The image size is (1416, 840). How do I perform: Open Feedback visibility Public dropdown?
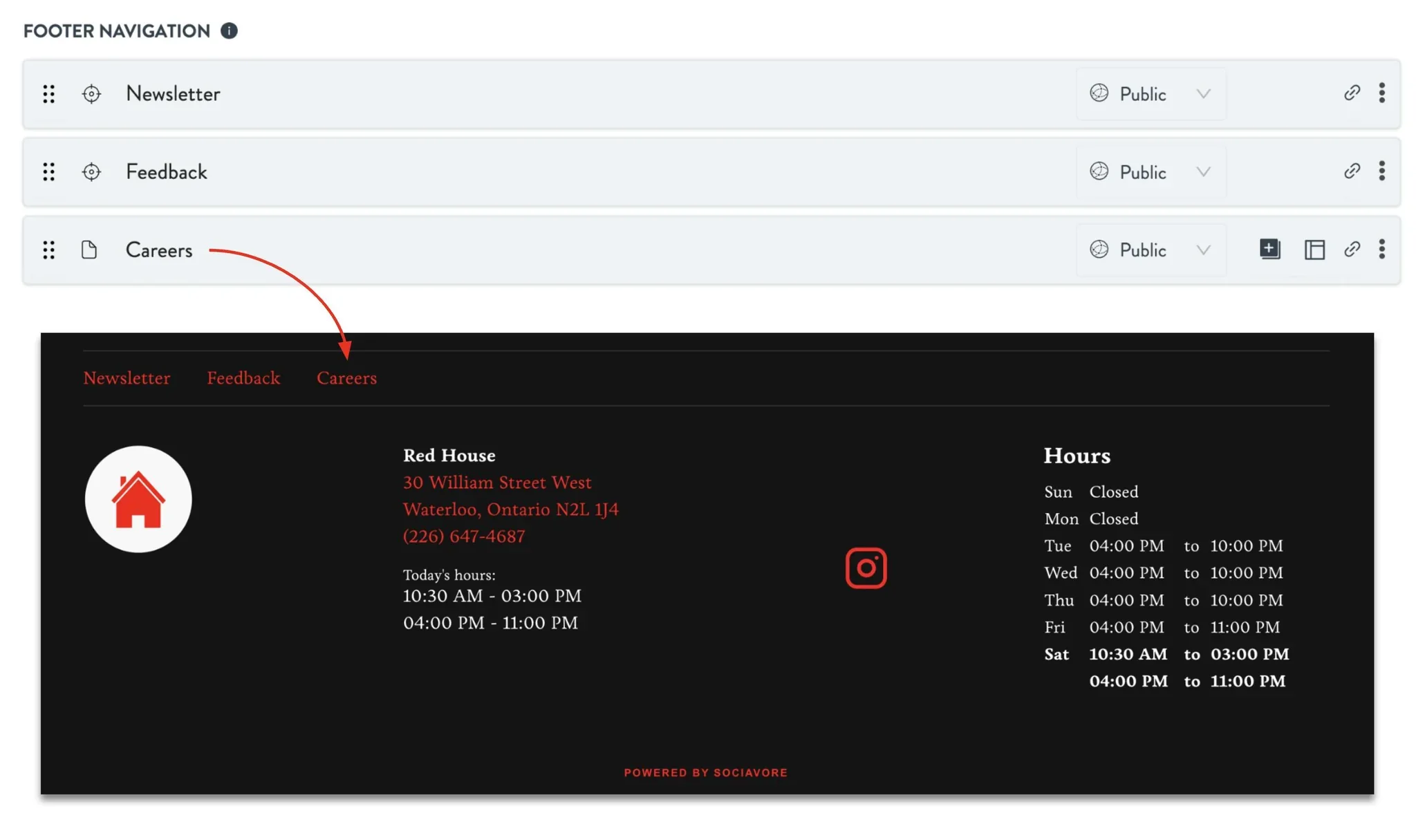point(1151,172)
